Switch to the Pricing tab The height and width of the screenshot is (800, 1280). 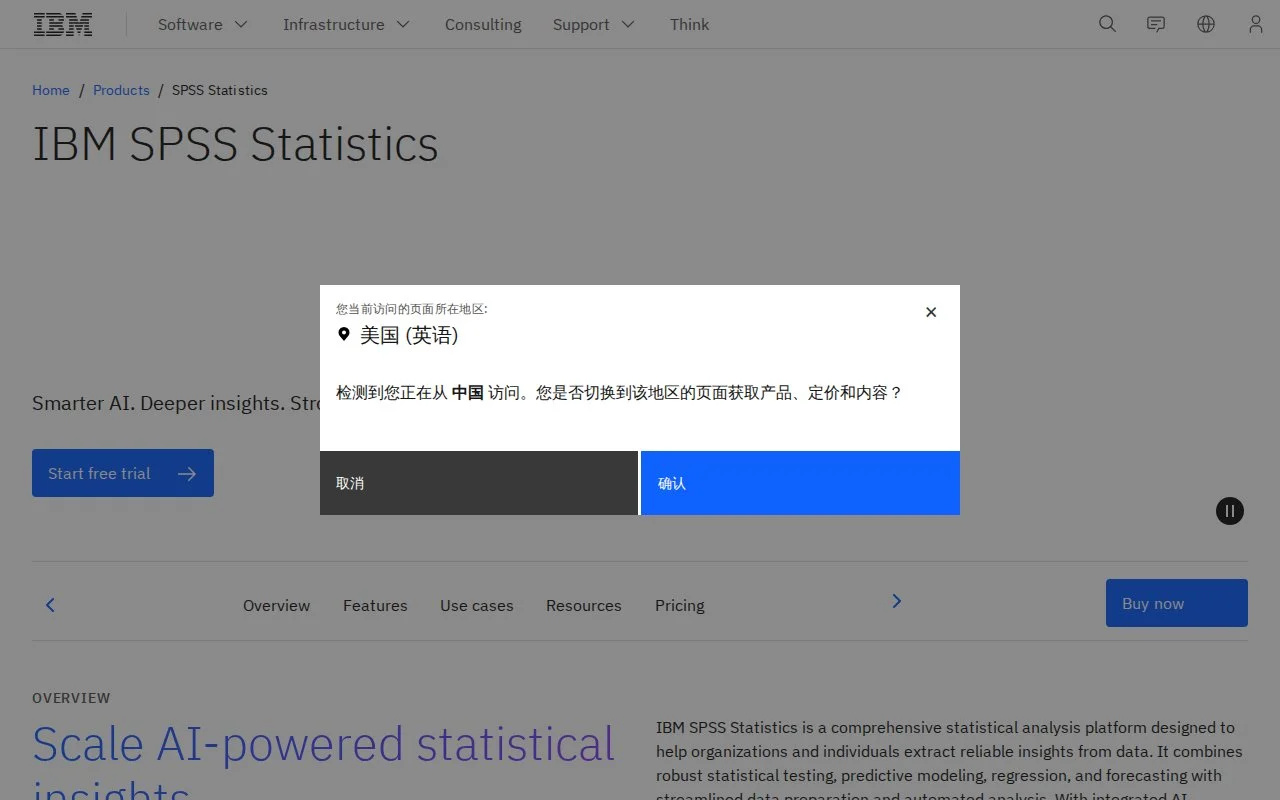coord(680,605)
